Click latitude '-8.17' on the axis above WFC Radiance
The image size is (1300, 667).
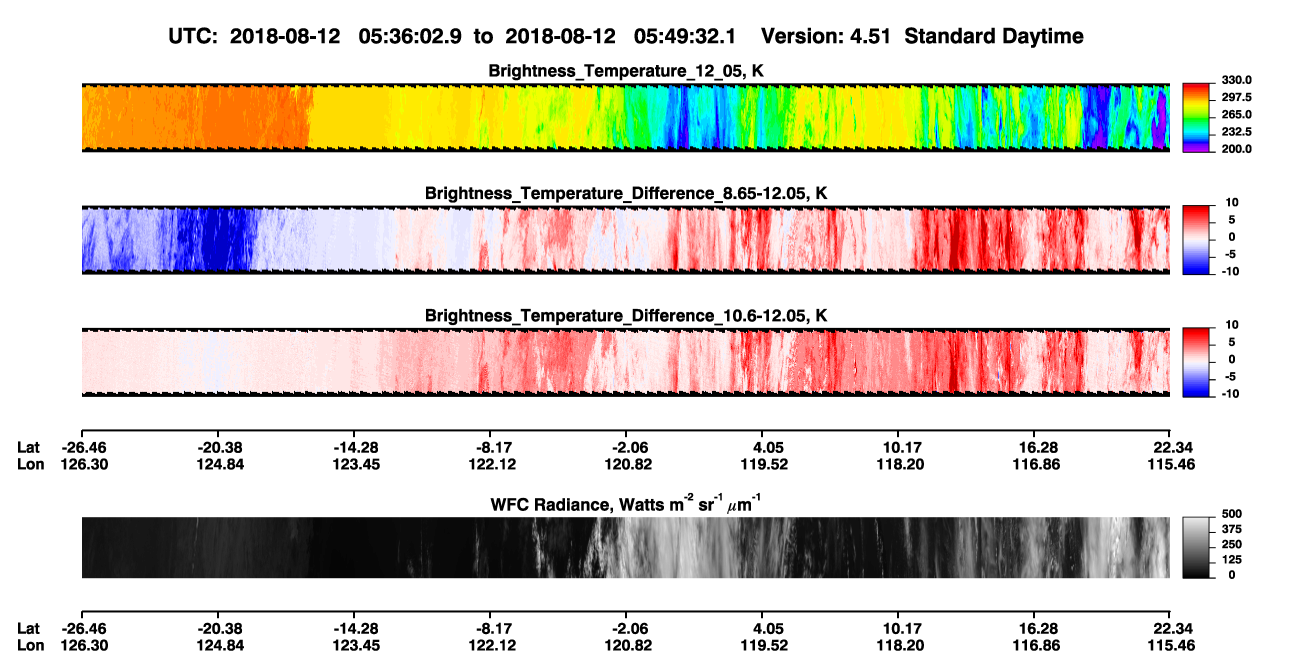click(490, 447)
